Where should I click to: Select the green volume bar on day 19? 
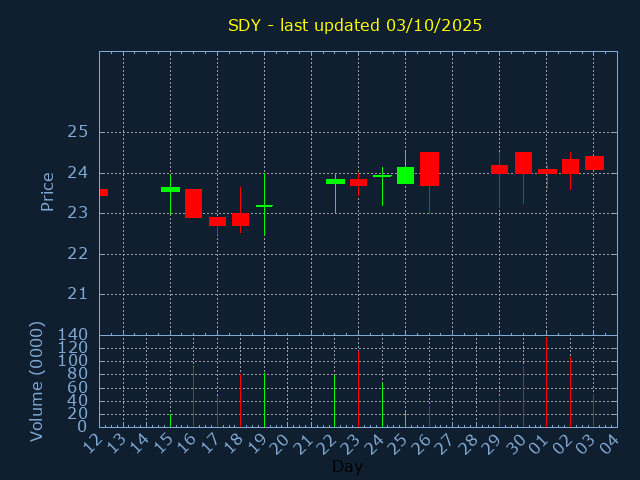tap(264, 400)
